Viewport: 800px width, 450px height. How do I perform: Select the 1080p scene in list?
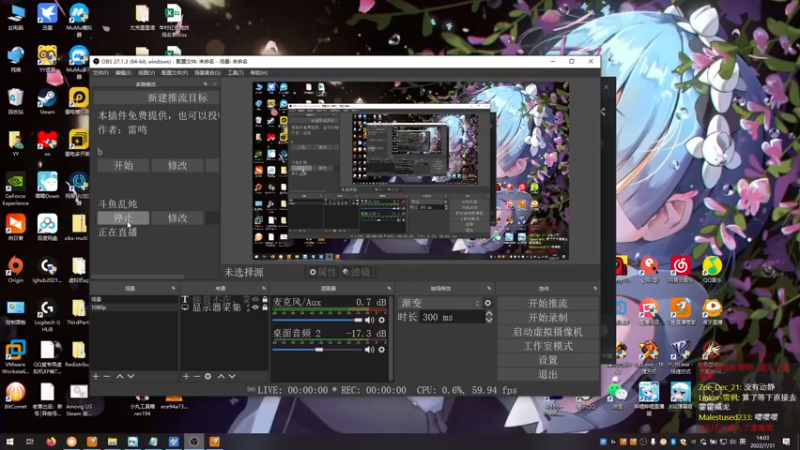tap(134, 308)
